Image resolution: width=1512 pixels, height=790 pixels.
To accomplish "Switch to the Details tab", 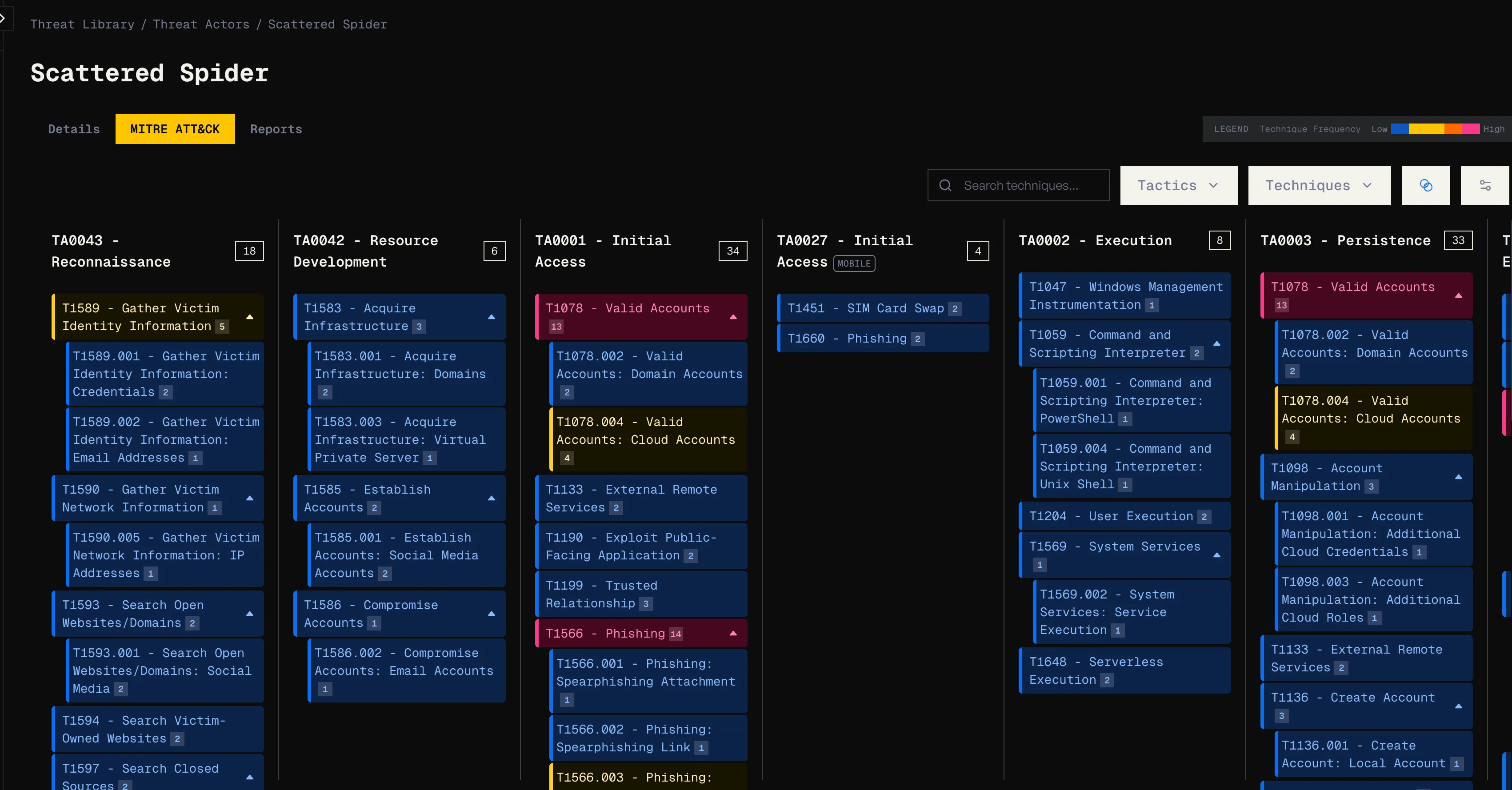I will (x=73, y=128).
